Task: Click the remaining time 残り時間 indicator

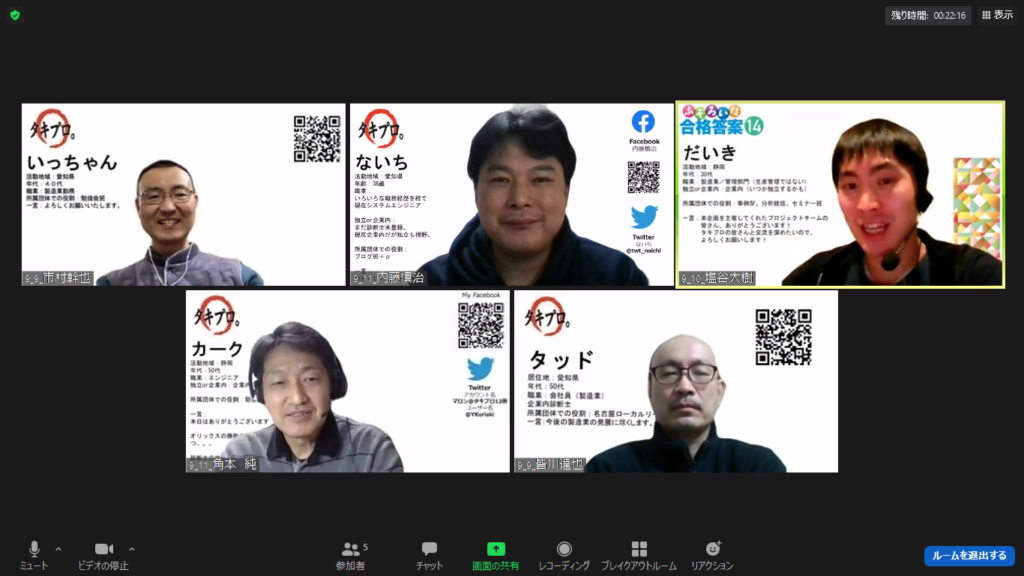Action: [927, 15]
